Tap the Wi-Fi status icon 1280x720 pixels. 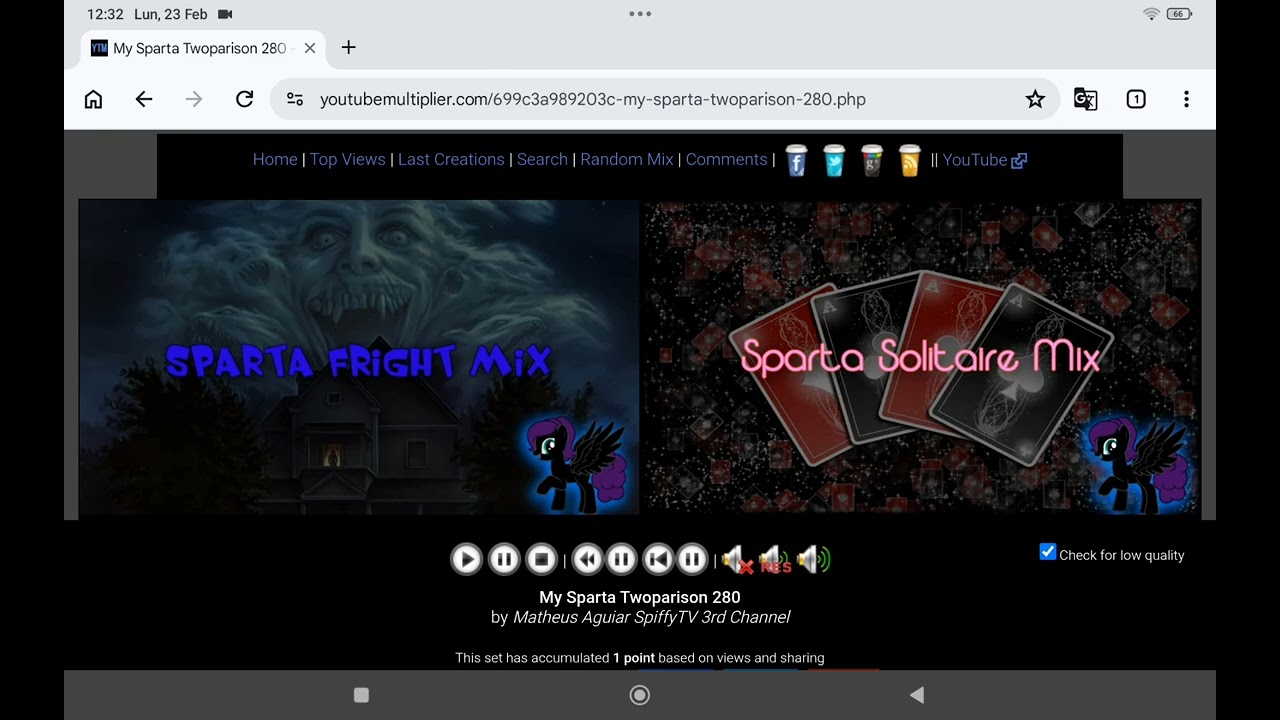(x=1151, y=14)
